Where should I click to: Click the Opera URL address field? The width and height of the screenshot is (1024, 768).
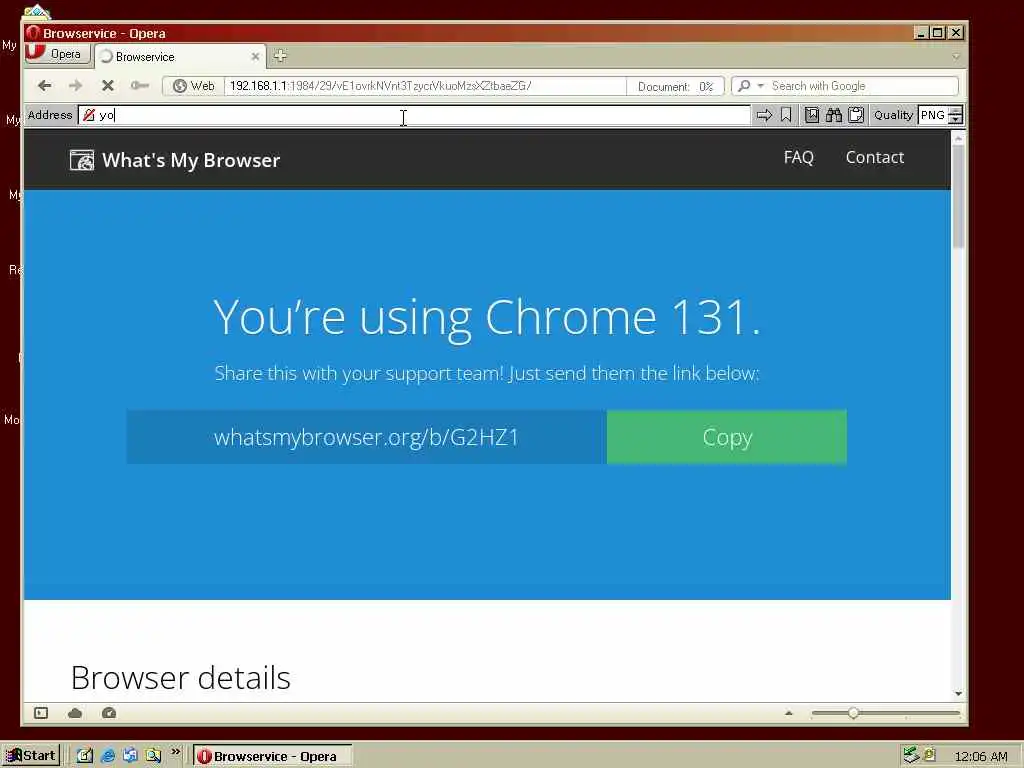(424, 86)
